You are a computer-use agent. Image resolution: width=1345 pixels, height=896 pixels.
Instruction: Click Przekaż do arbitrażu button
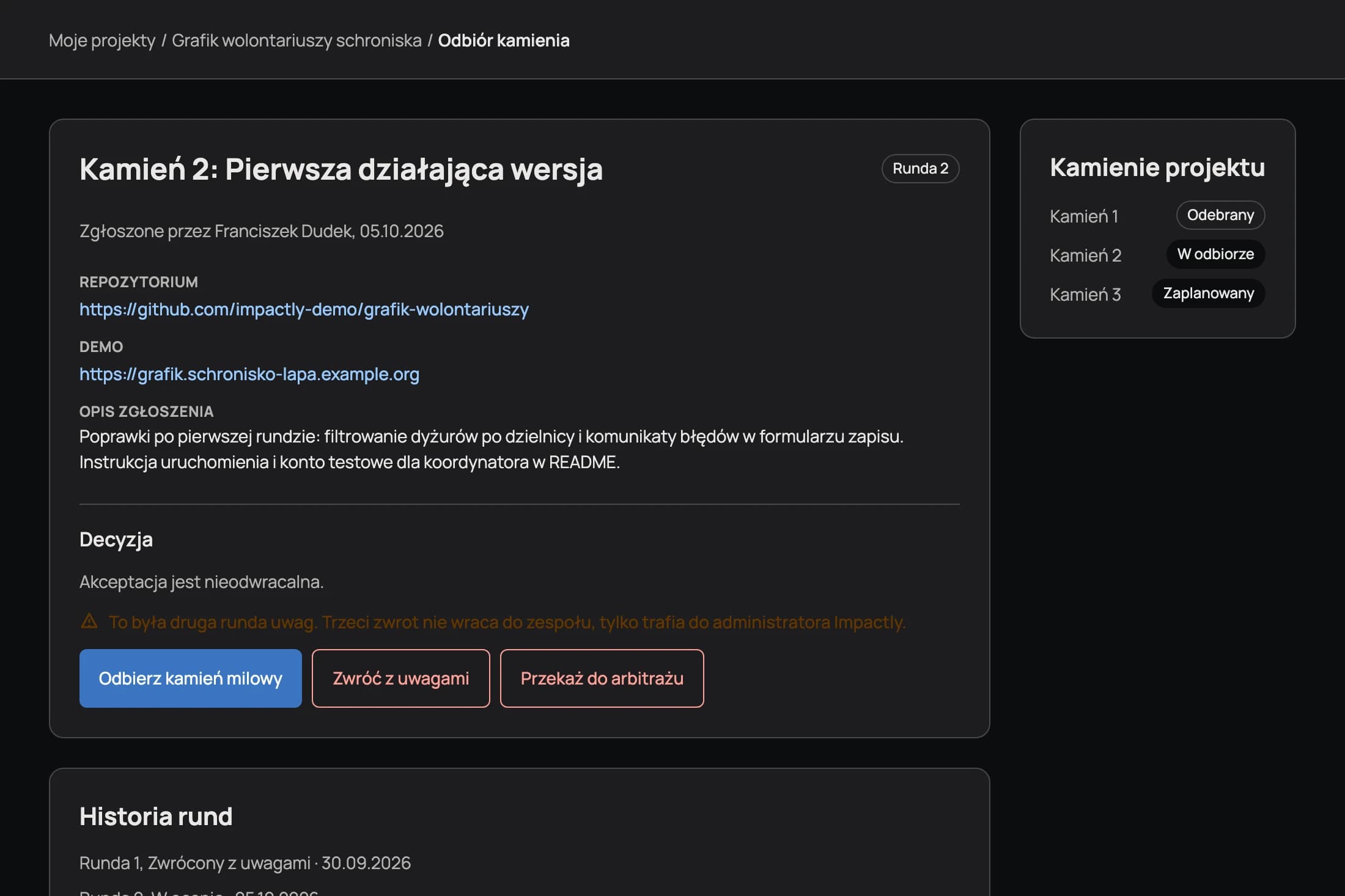[x=602, y=678]
